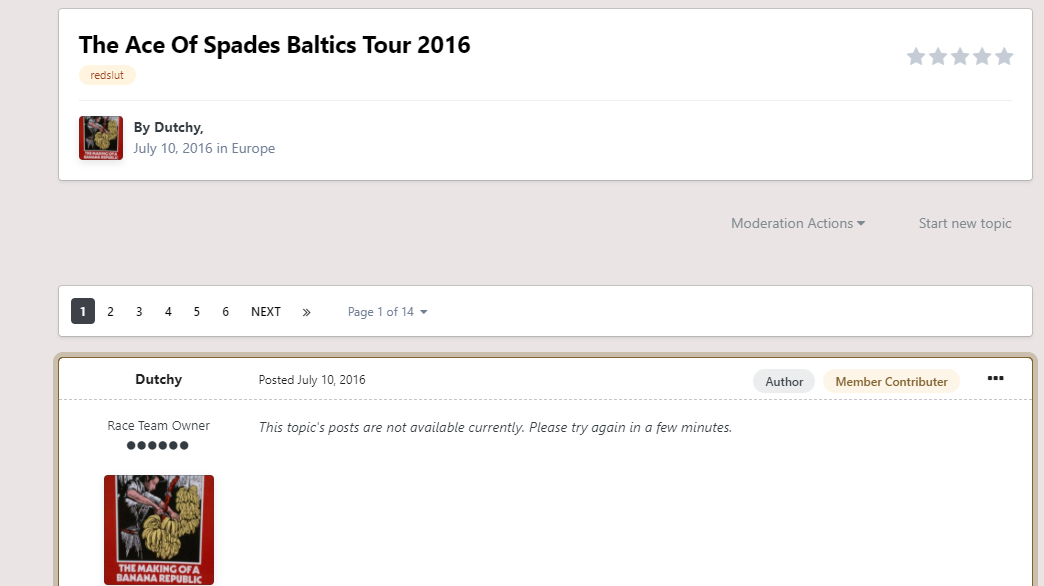
Task: Open the redslut tag
Action: click(107, 75)
